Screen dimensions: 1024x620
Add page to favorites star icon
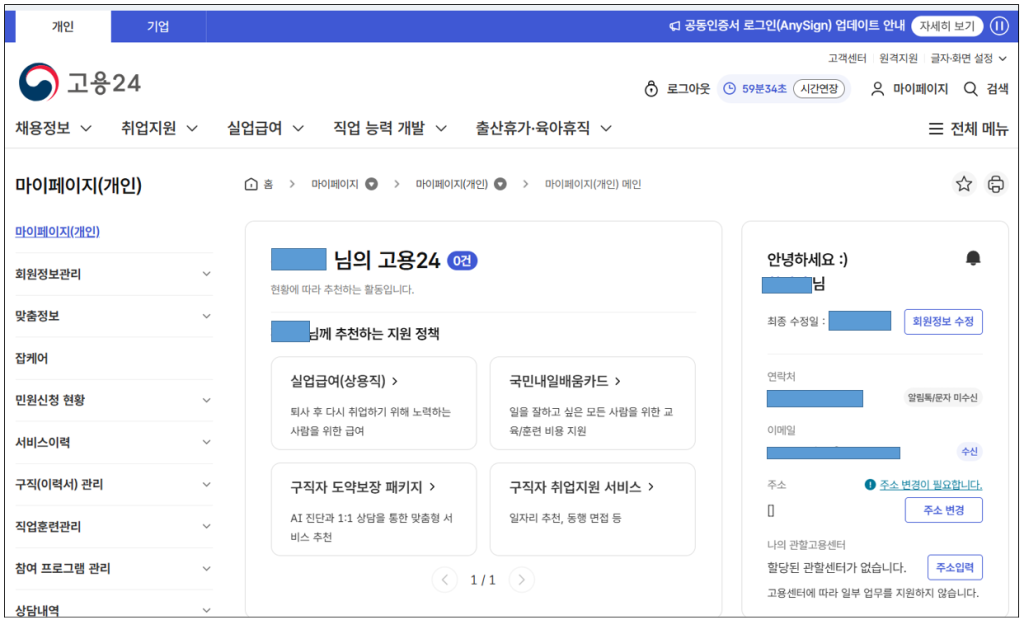(x=964, y=184)
